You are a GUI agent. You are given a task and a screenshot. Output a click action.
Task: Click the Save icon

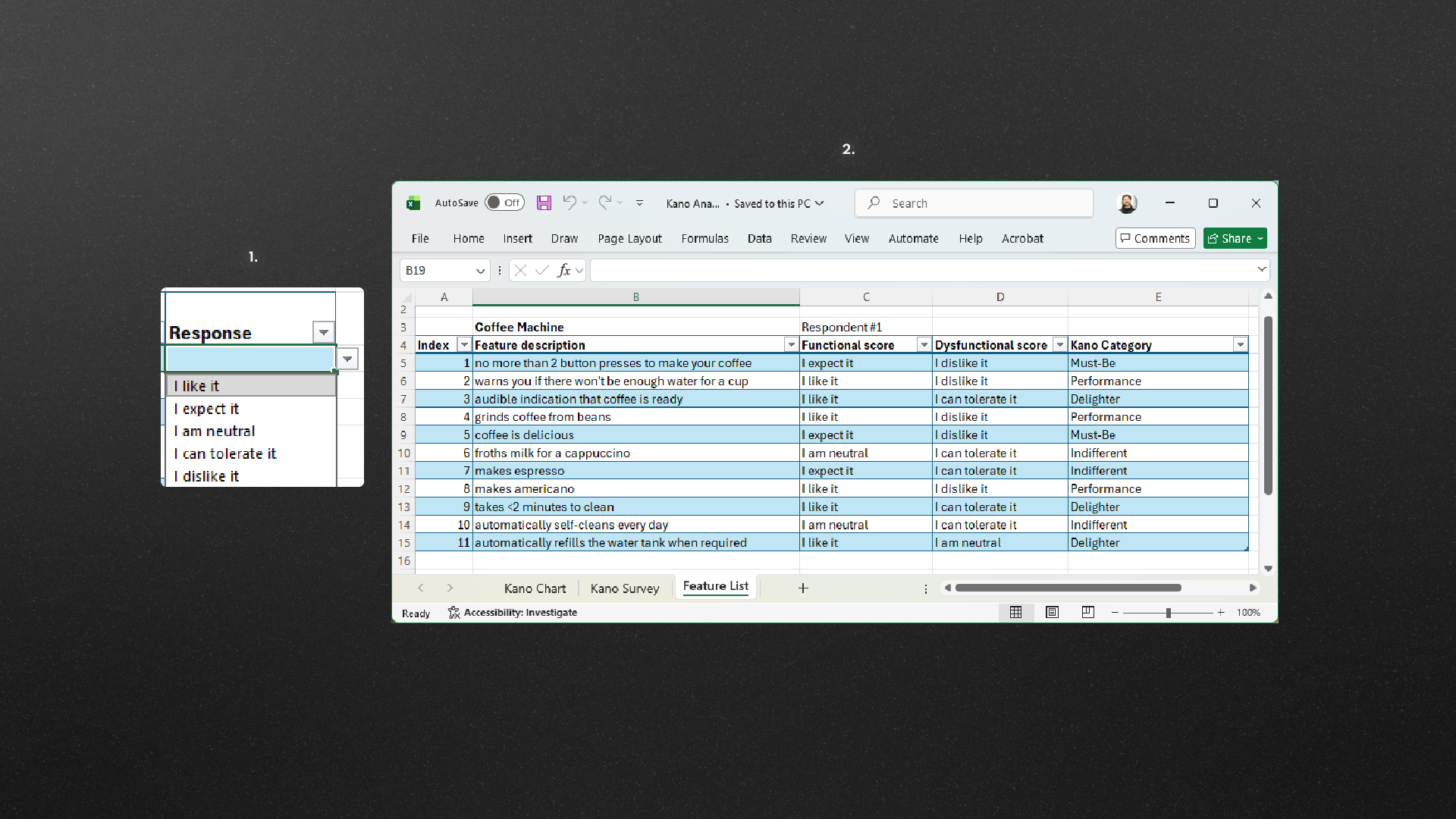click(544, 202)
